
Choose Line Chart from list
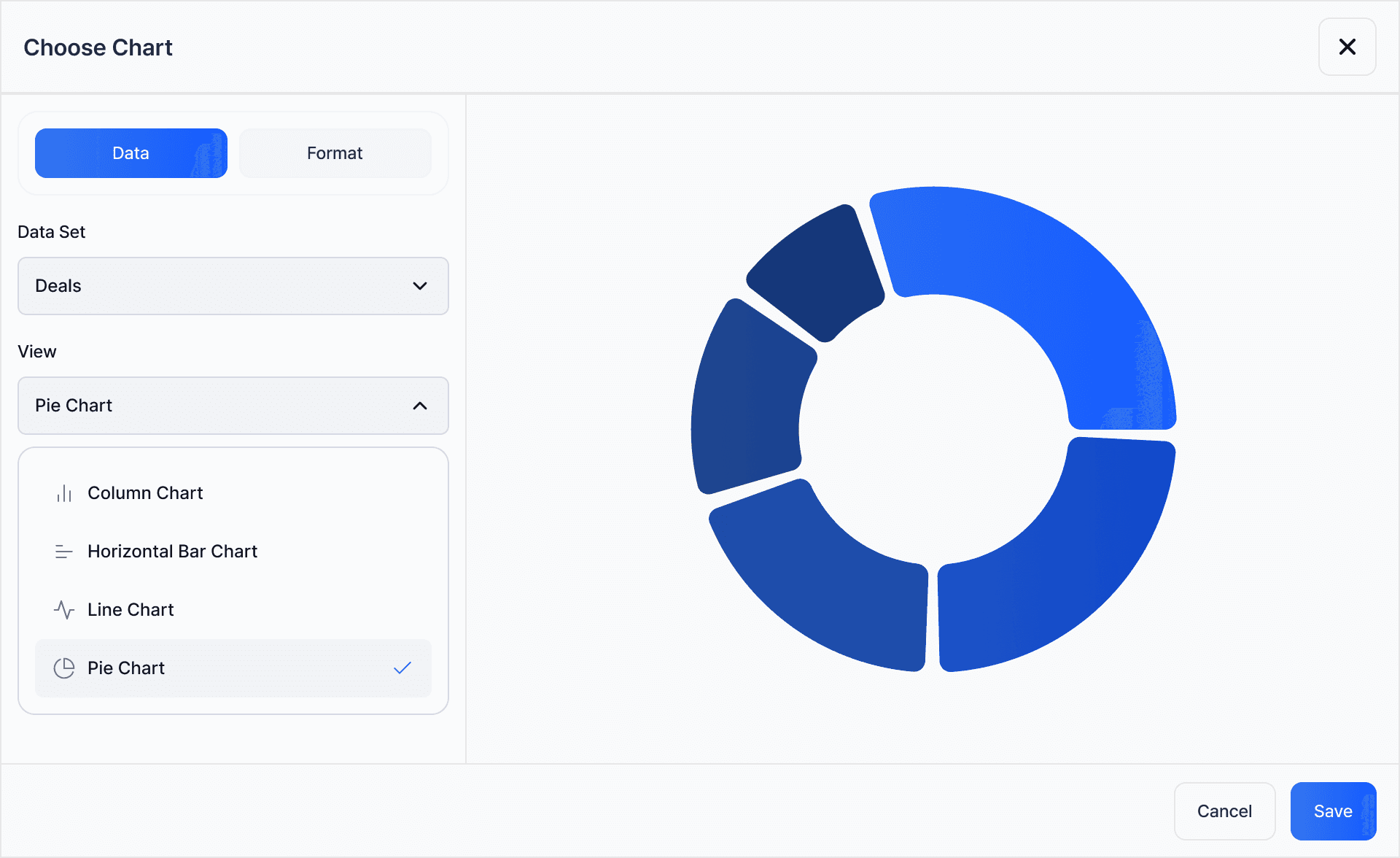coord(131,610)
